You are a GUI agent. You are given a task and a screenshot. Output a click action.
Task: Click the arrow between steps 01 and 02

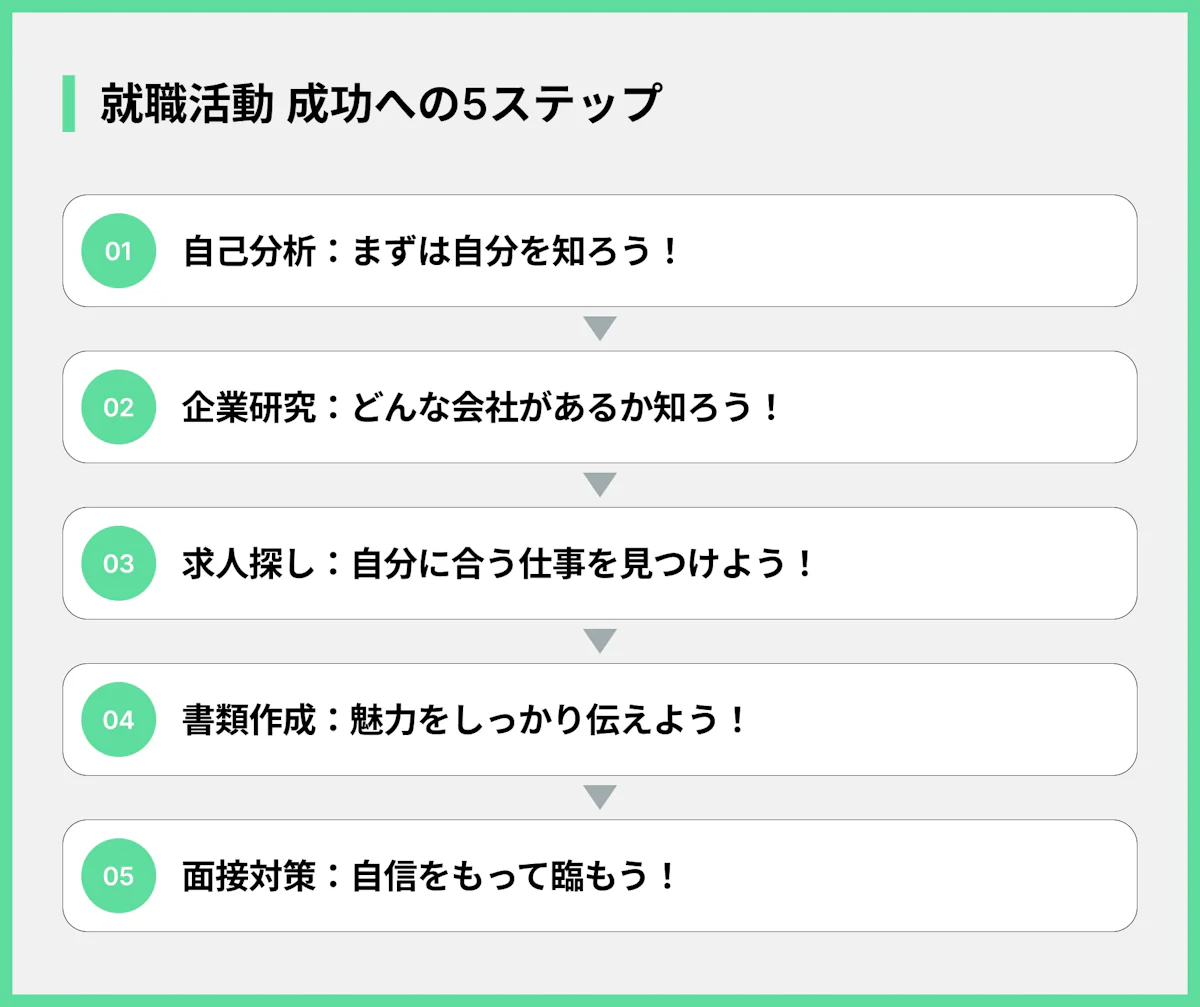(x=599, y=329)
